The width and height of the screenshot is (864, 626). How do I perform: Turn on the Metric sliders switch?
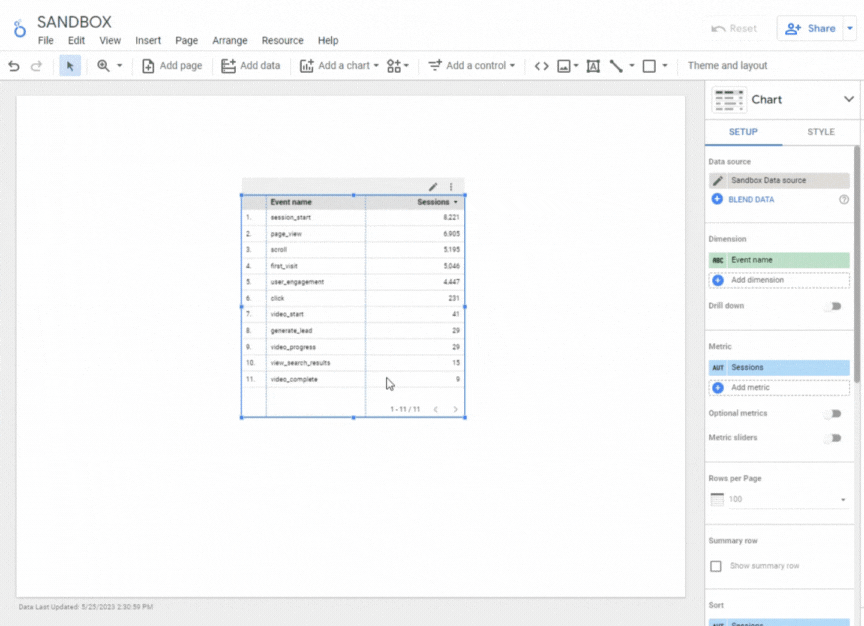pyautogui.click(x=833, y=438)
